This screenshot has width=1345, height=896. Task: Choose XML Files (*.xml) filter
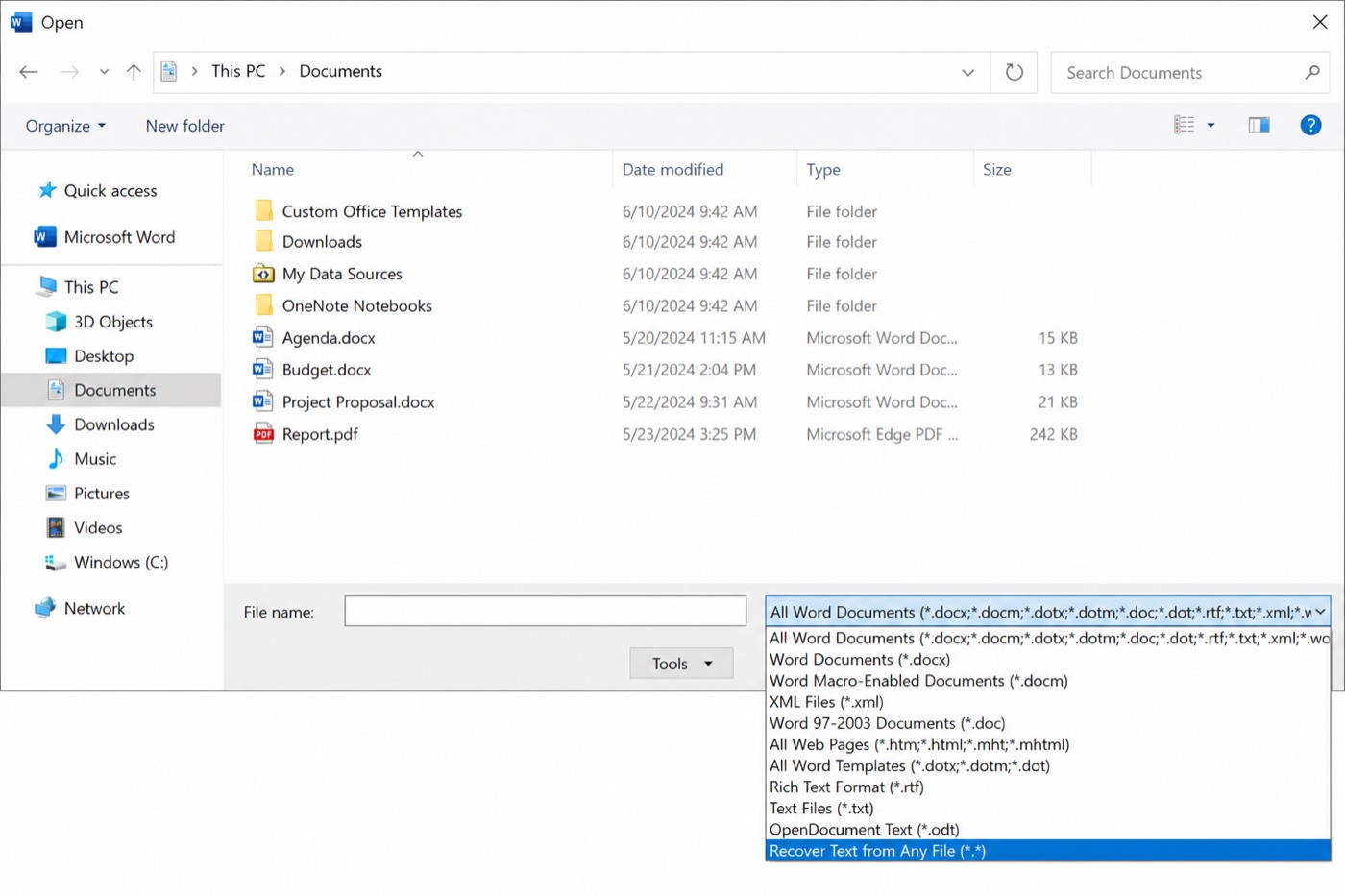pyautogui.click(x=1048, y=702)
